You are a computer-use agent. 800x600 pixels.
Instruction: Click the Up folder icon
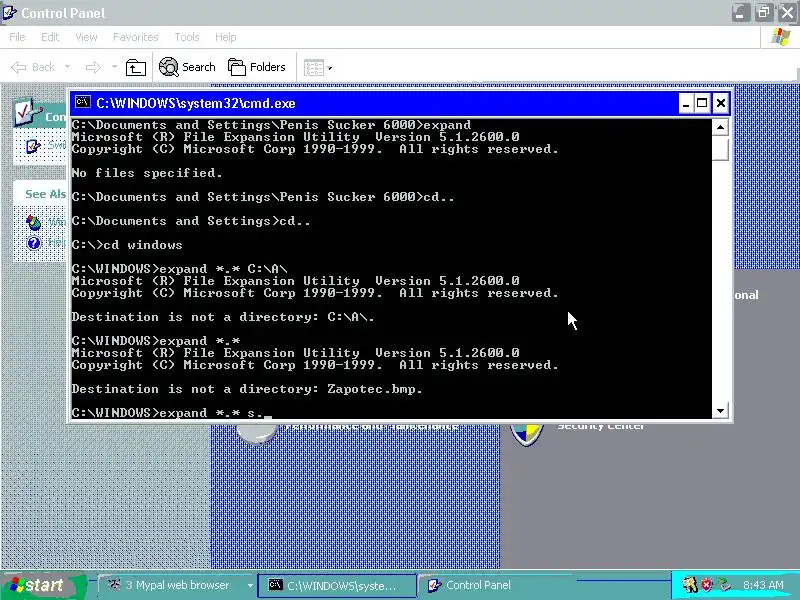(136, 67)
